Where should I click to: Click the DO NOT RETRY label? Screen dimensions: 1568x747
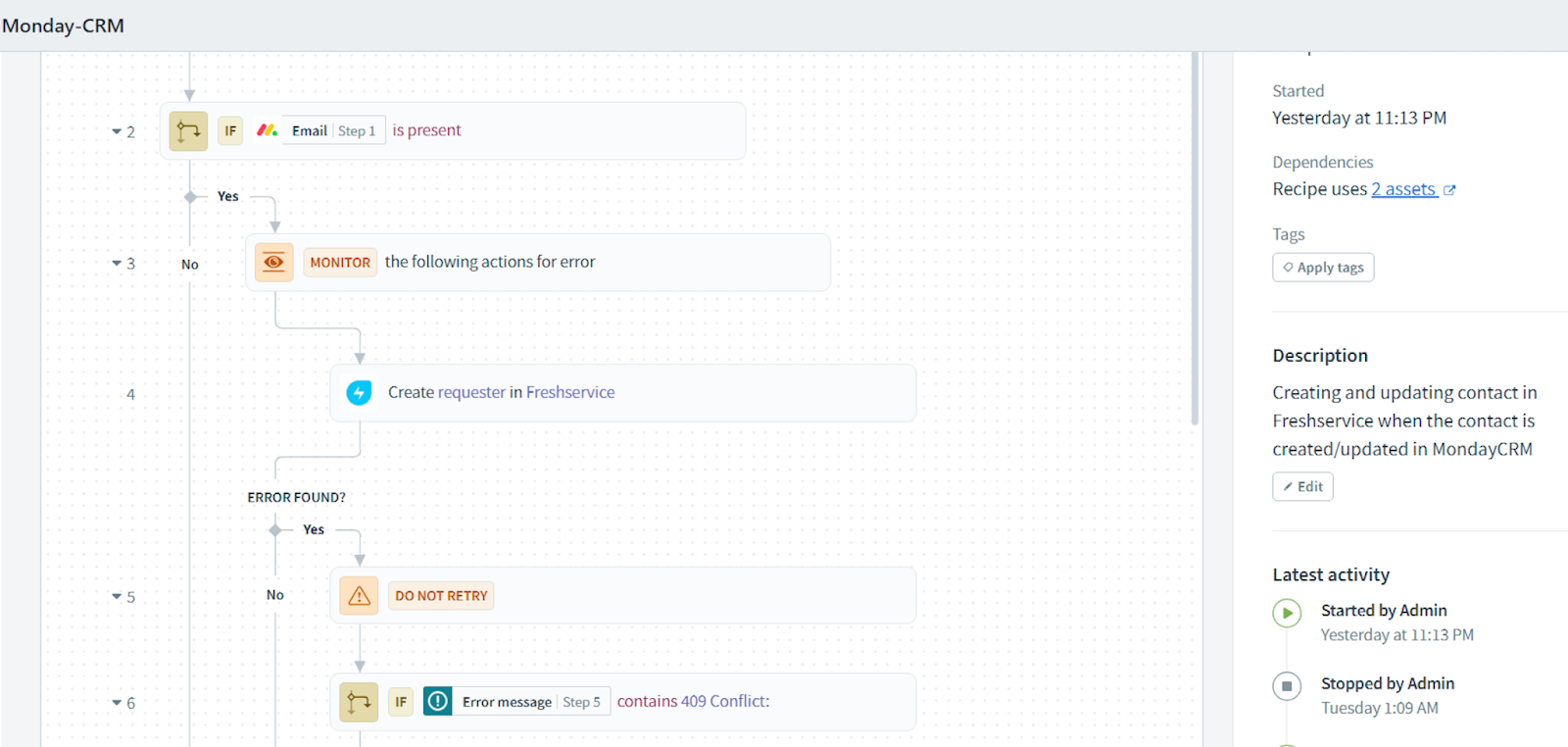(441, 595)
